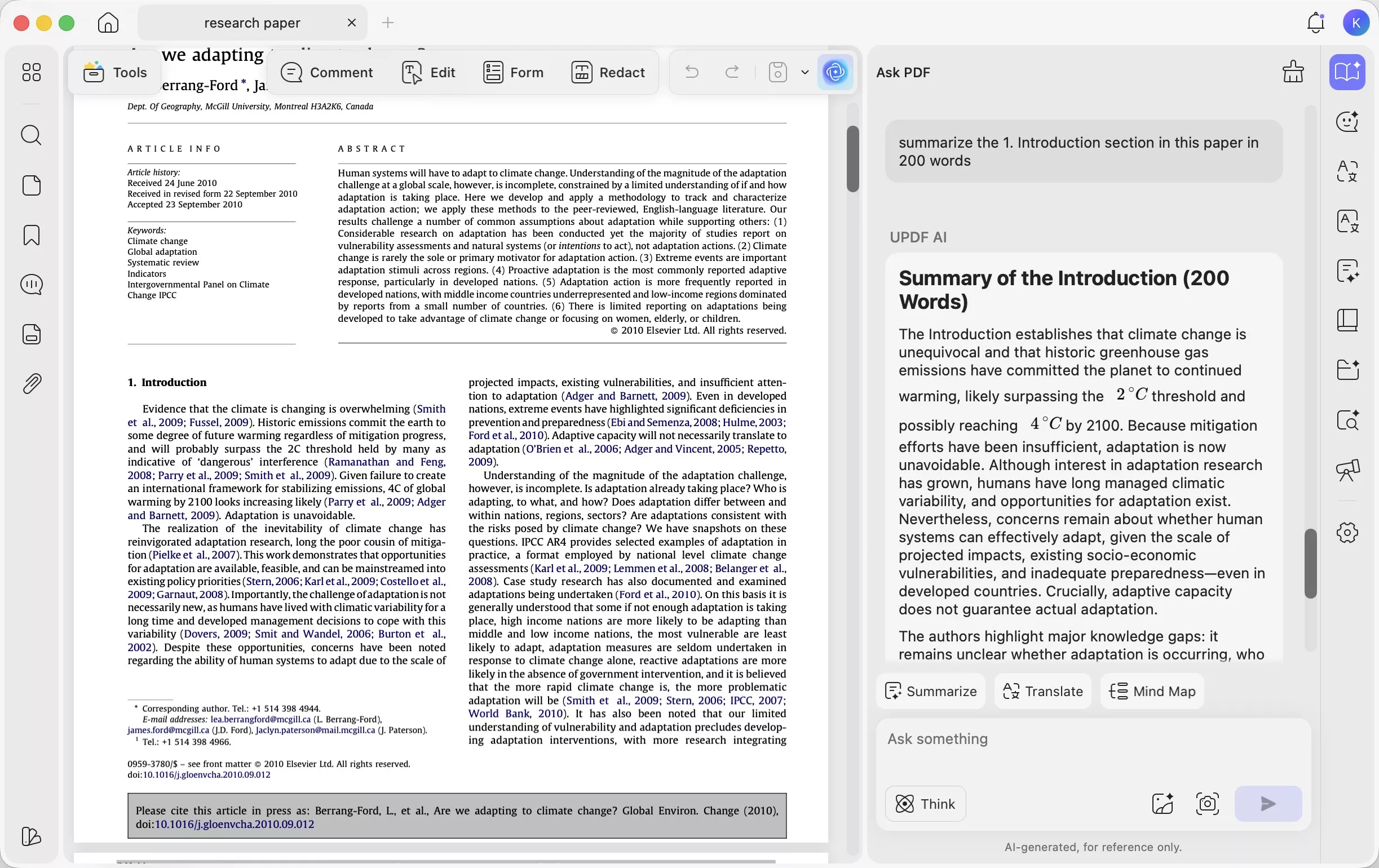Open the Edit tool

pos(428,73)
